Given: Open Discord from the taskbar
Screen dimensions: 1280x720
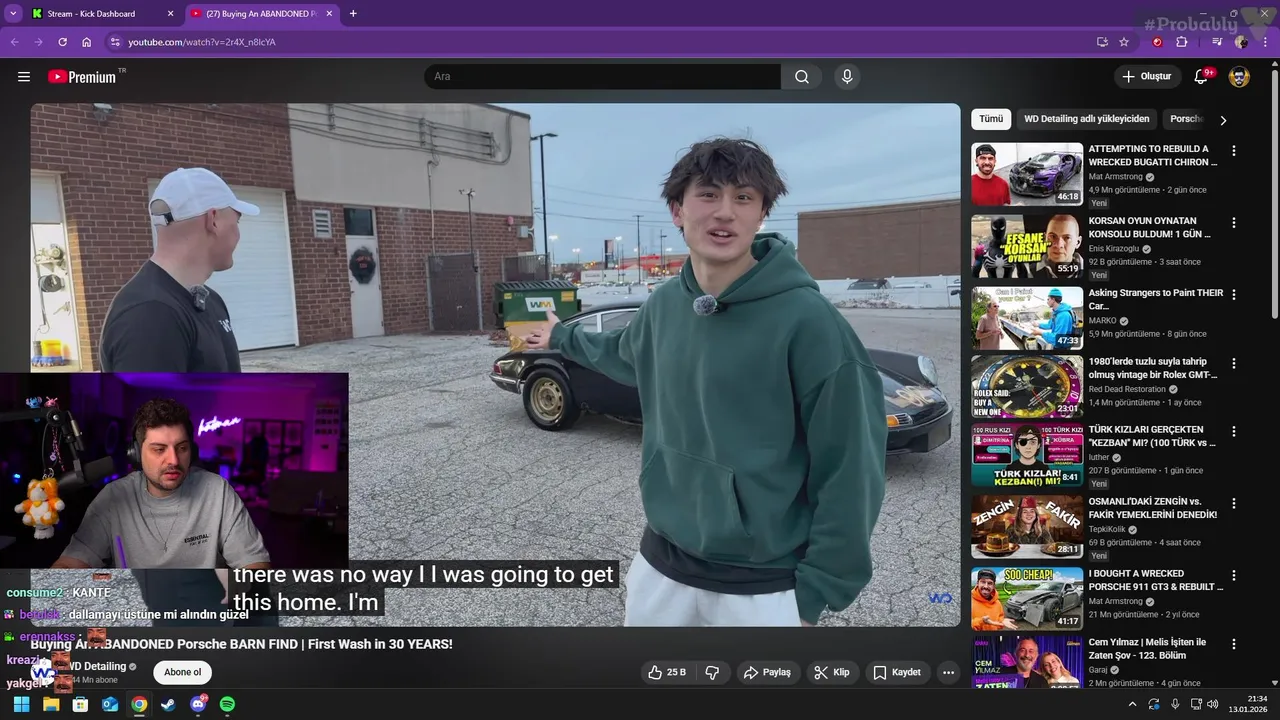Looking at the screenshot, I should coord(198,704).
